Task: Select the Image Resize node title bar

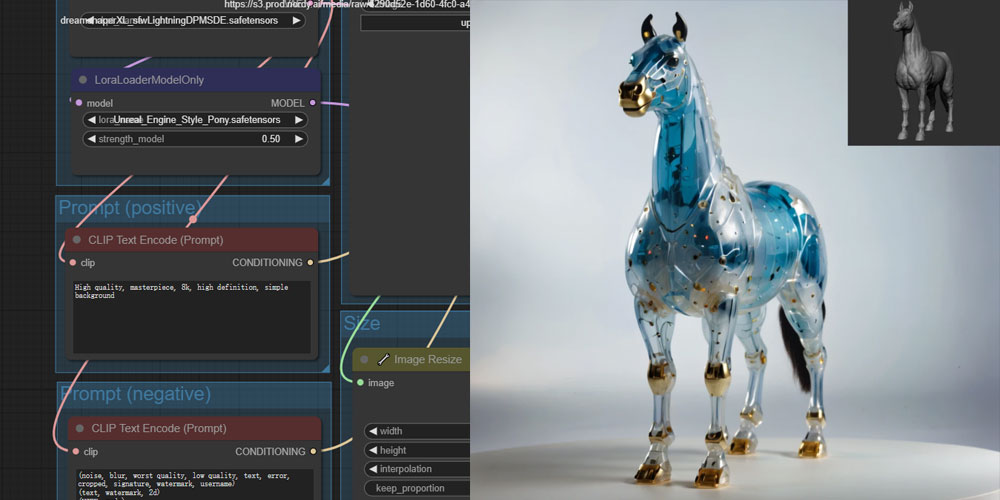Action: [411, 360]
